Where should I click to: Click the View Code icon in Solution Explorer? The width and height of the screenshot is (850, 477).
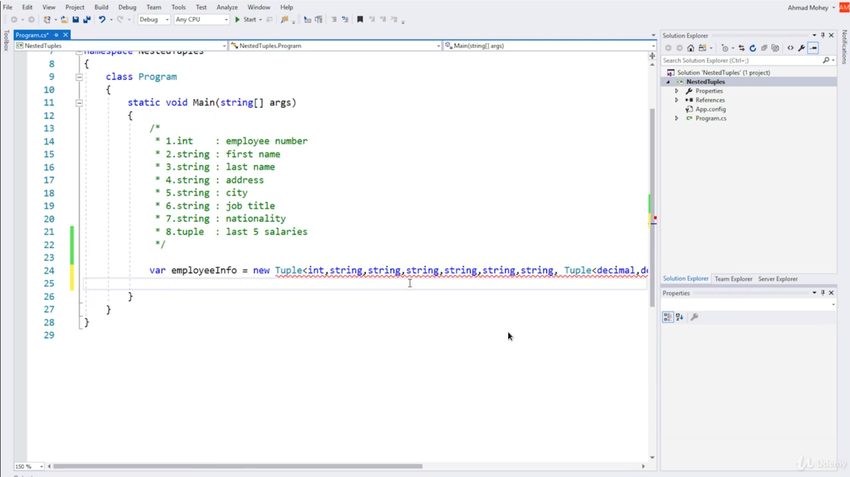(790, 48)
